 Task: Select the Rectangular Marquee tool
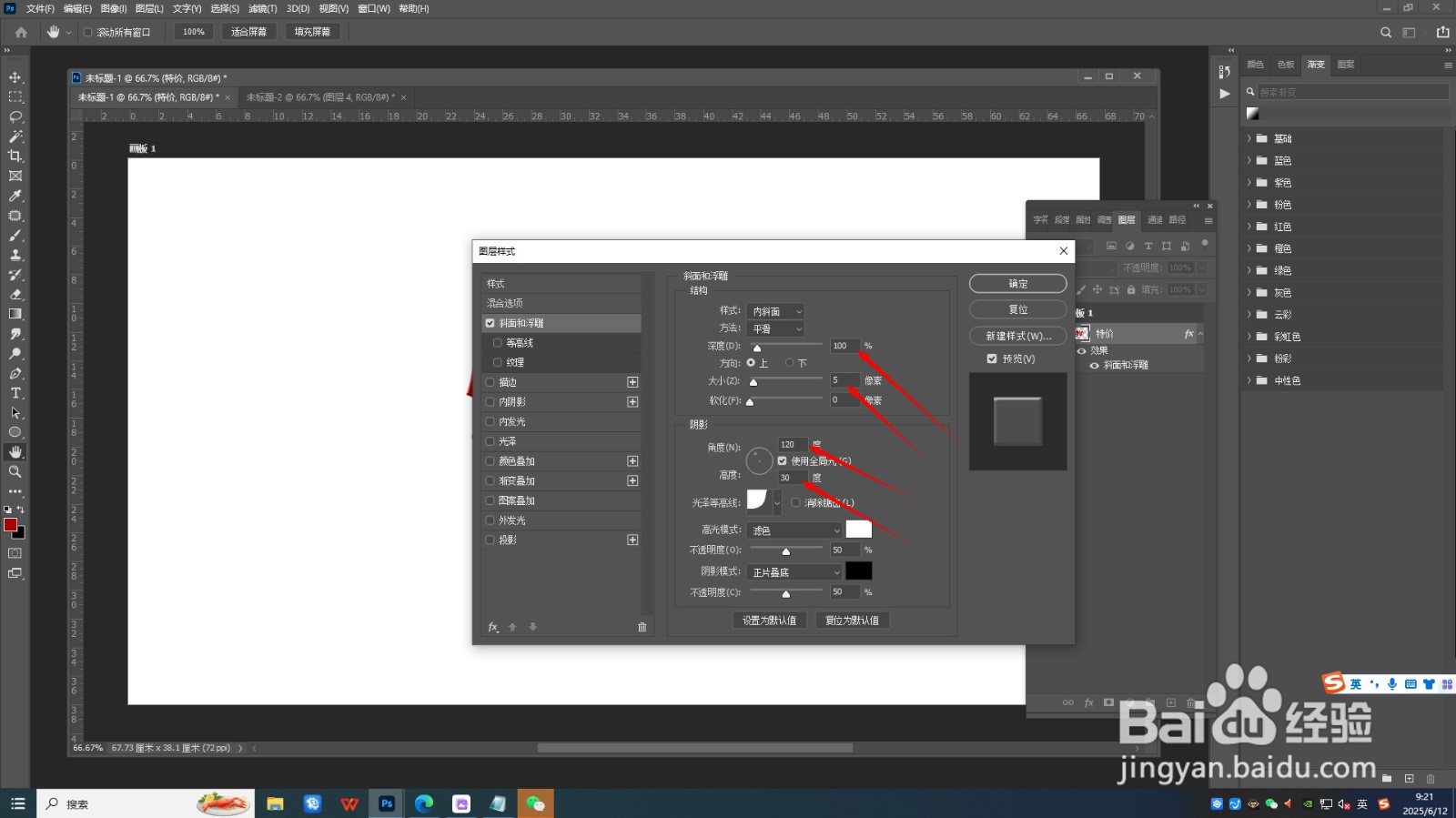(x=15, y=96)
